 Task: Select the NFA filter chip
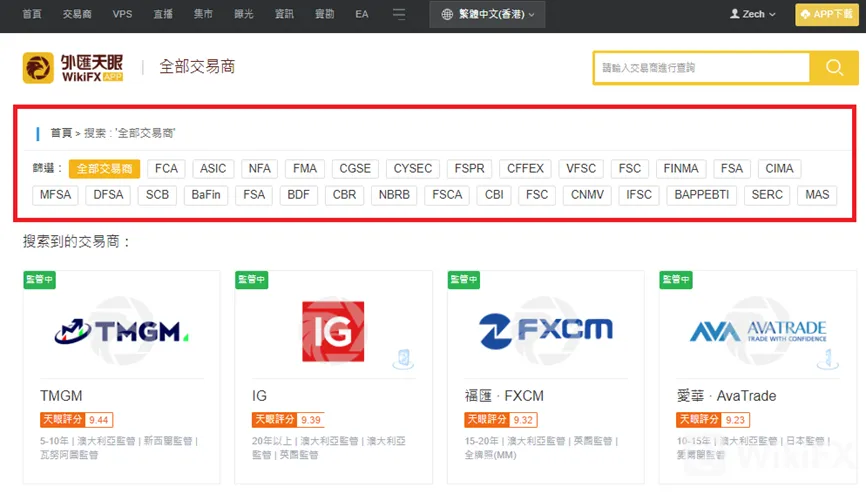pos(260,169)
